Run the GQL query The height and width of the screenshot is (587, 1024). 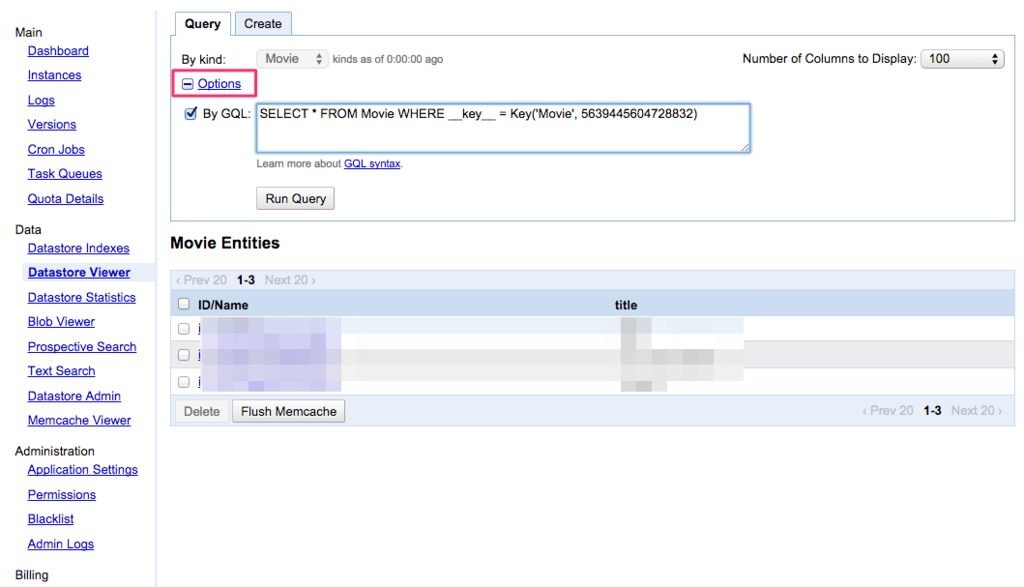point(294,197)
